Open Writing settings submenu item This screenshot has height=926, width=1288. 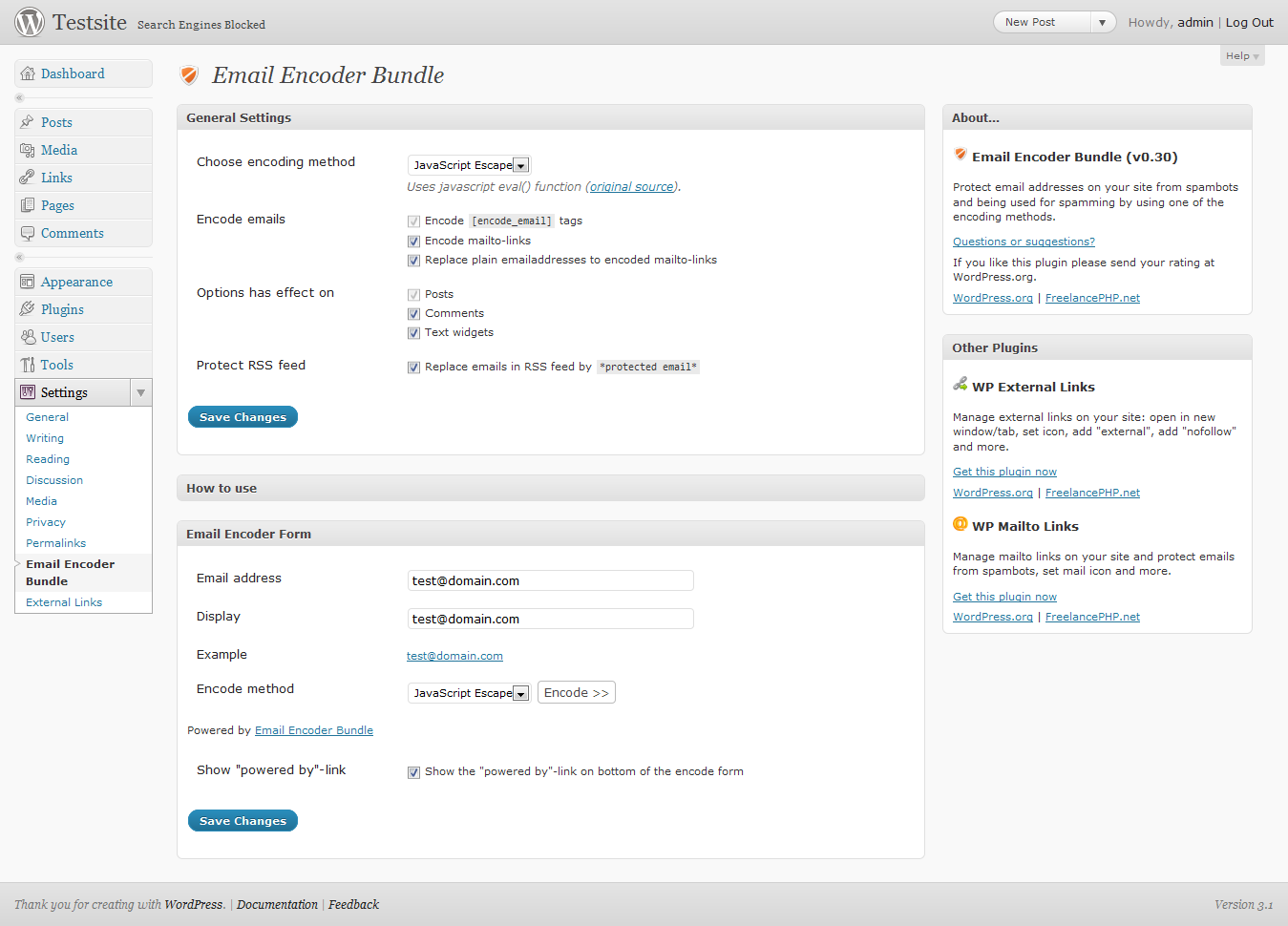point(45,438)
